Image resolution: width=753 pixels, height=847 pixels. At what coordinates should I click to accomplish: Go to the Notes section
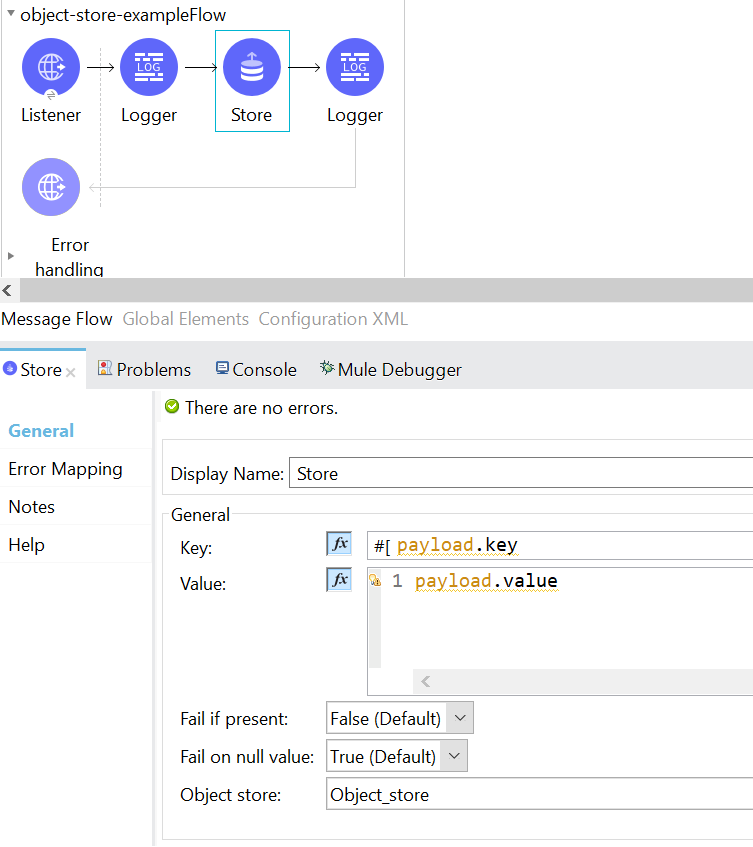point(32,507)
